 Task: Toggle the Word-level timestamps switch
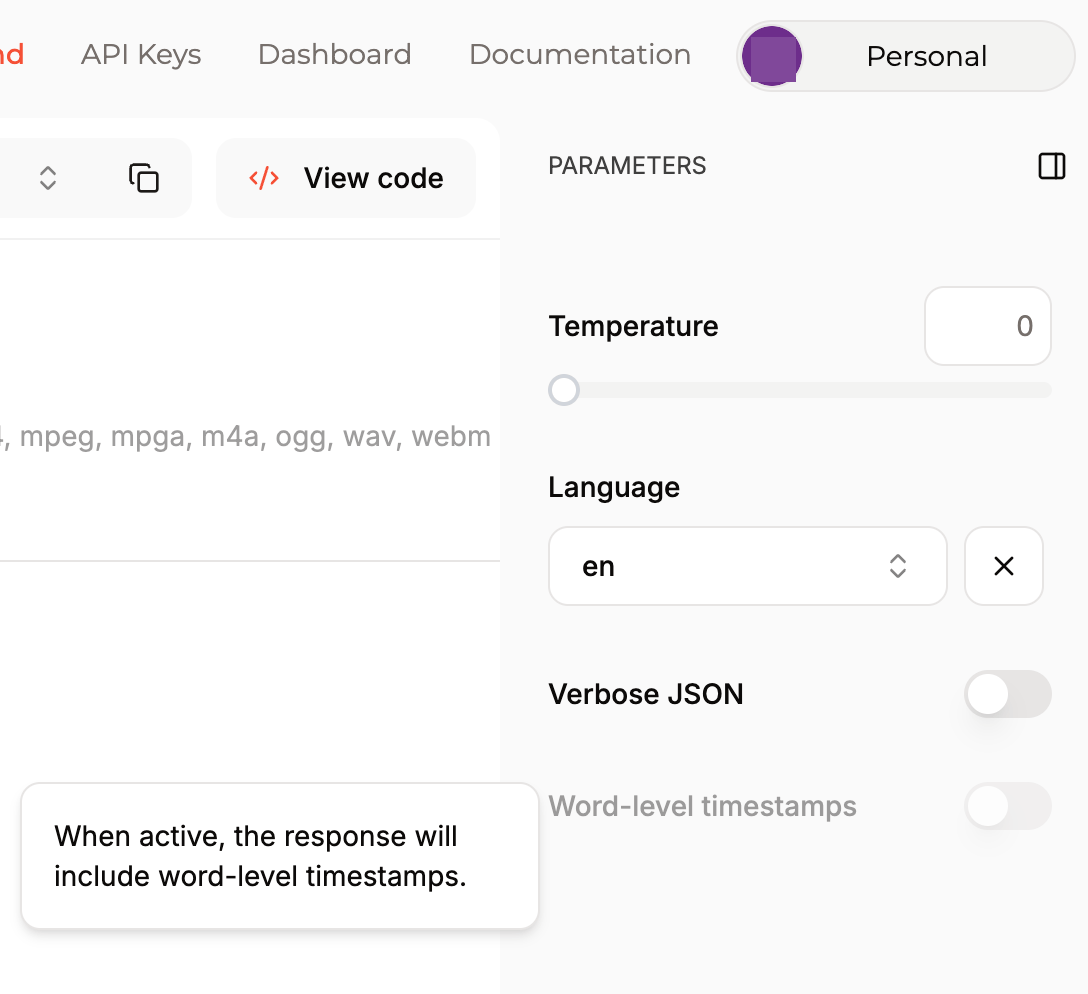tap(1007, 806)
